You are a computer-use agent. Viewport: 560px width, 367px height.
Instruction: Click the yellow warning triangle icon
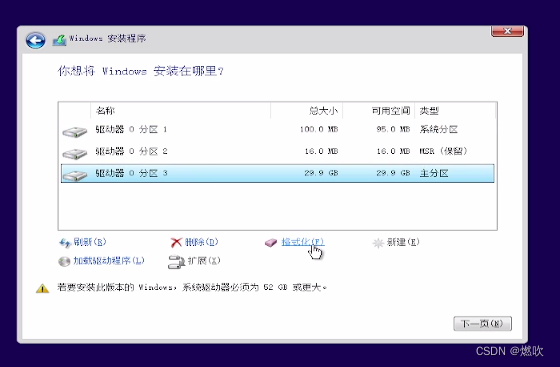[x=42, y=288]
